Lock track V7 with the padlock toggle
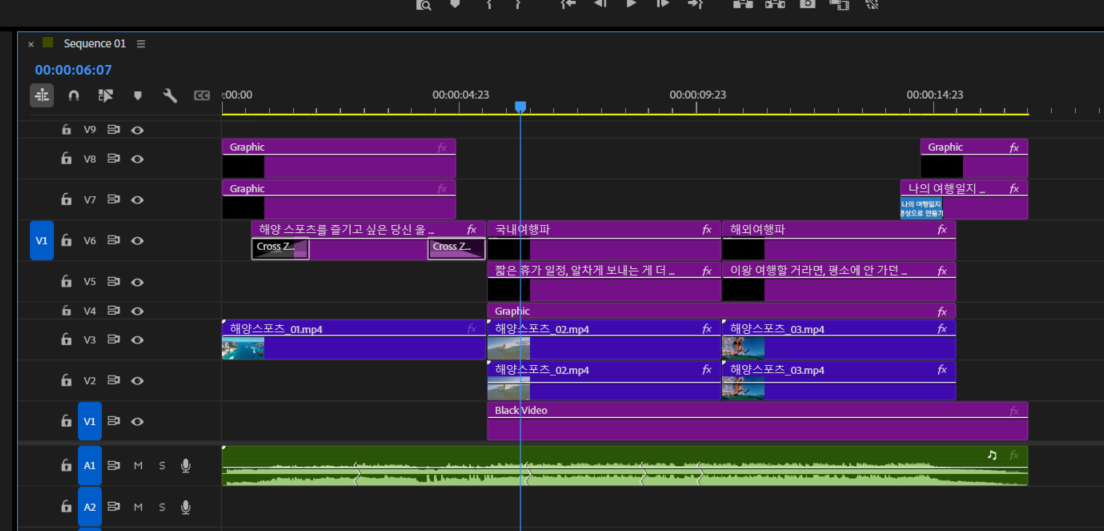1104x531 pixels. (66, 200)
